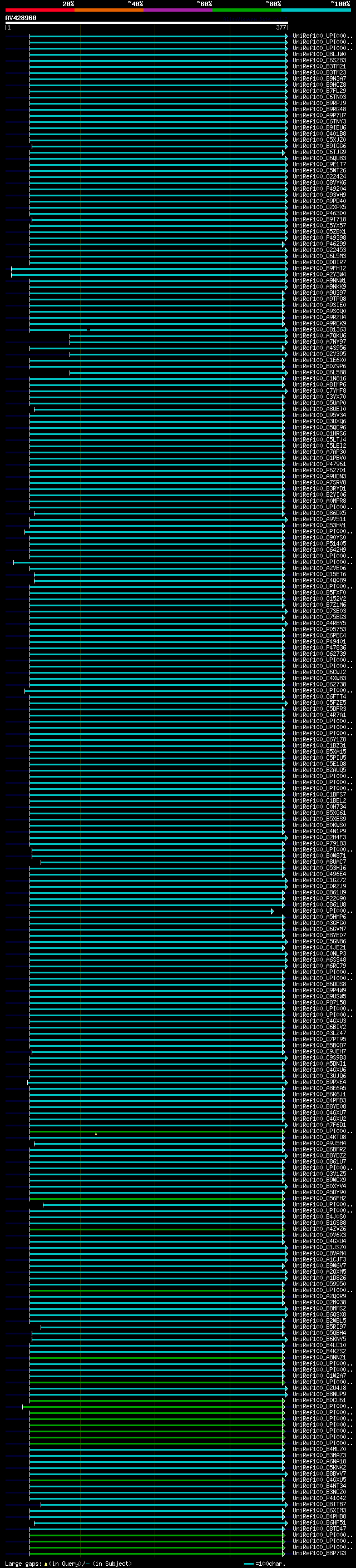Click the white query bar ending at 377
The height and width of the screenshot is (1568, 356).
tap(147, 22)
